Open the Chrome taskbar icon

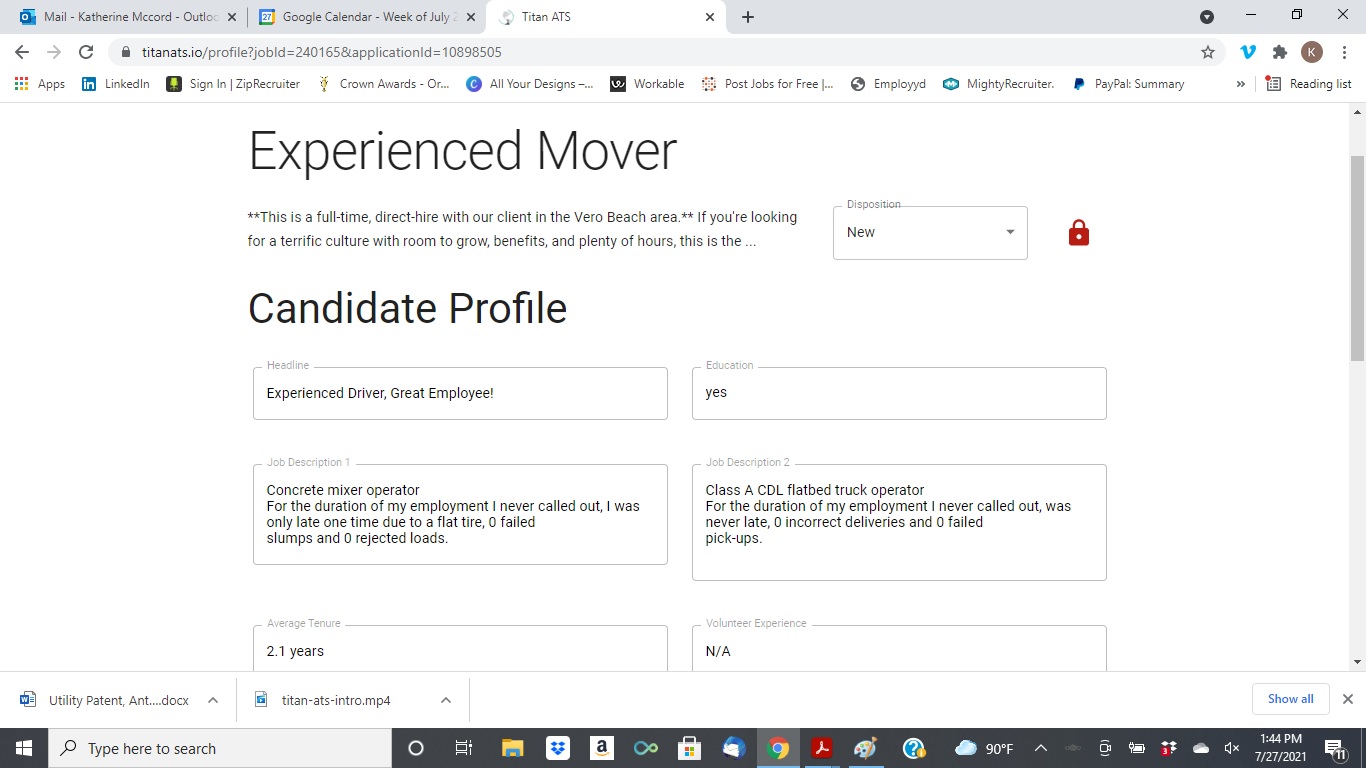pyautogui.click(x=778, y=748)
